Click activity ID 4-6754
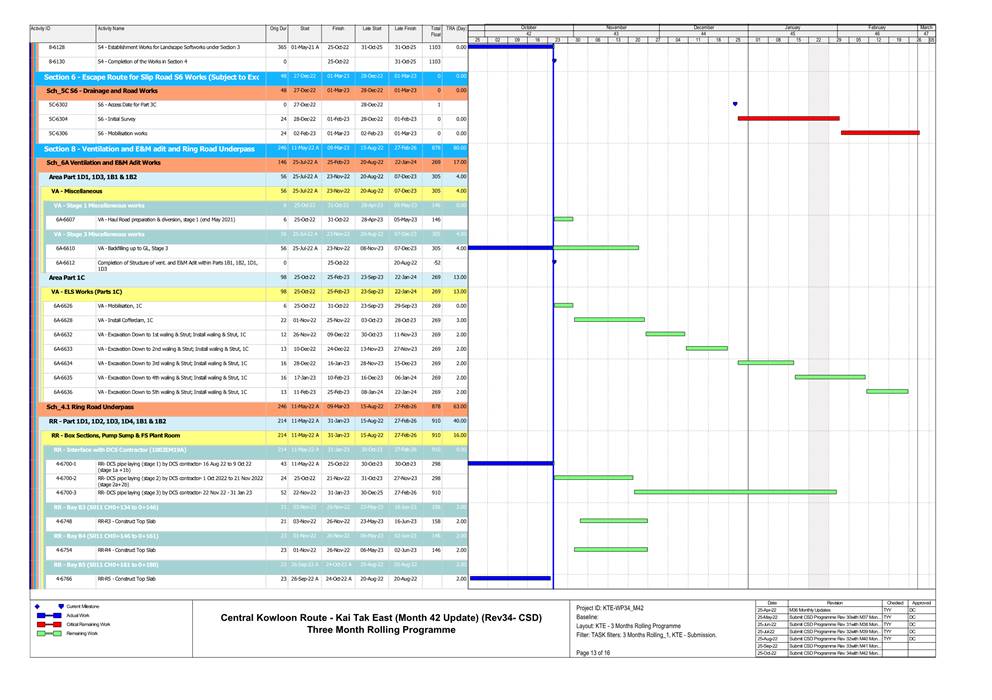The image size is (992, 700). click(63, 550)
